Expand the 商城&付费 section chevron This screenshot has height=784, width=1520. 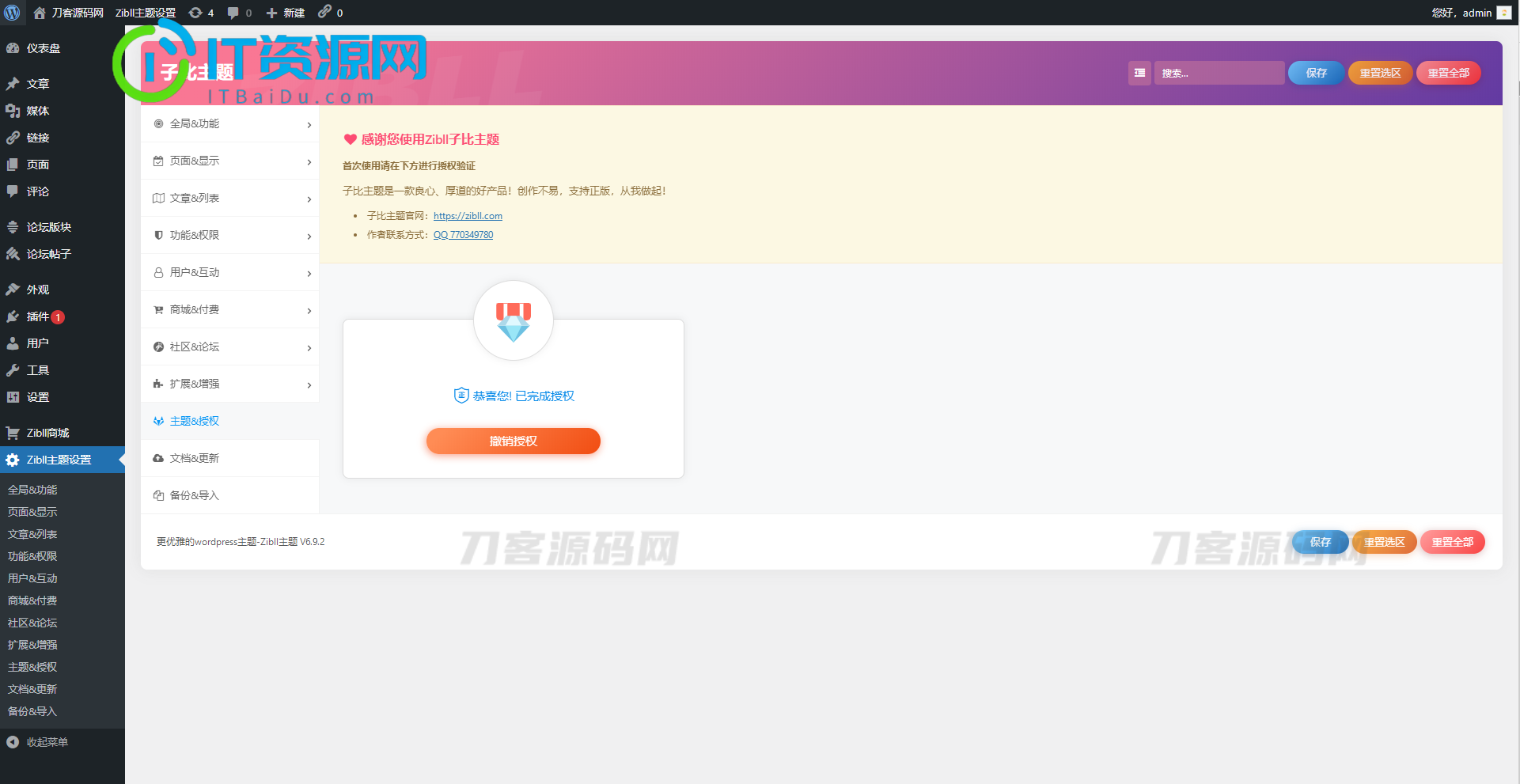coord(309,311)
